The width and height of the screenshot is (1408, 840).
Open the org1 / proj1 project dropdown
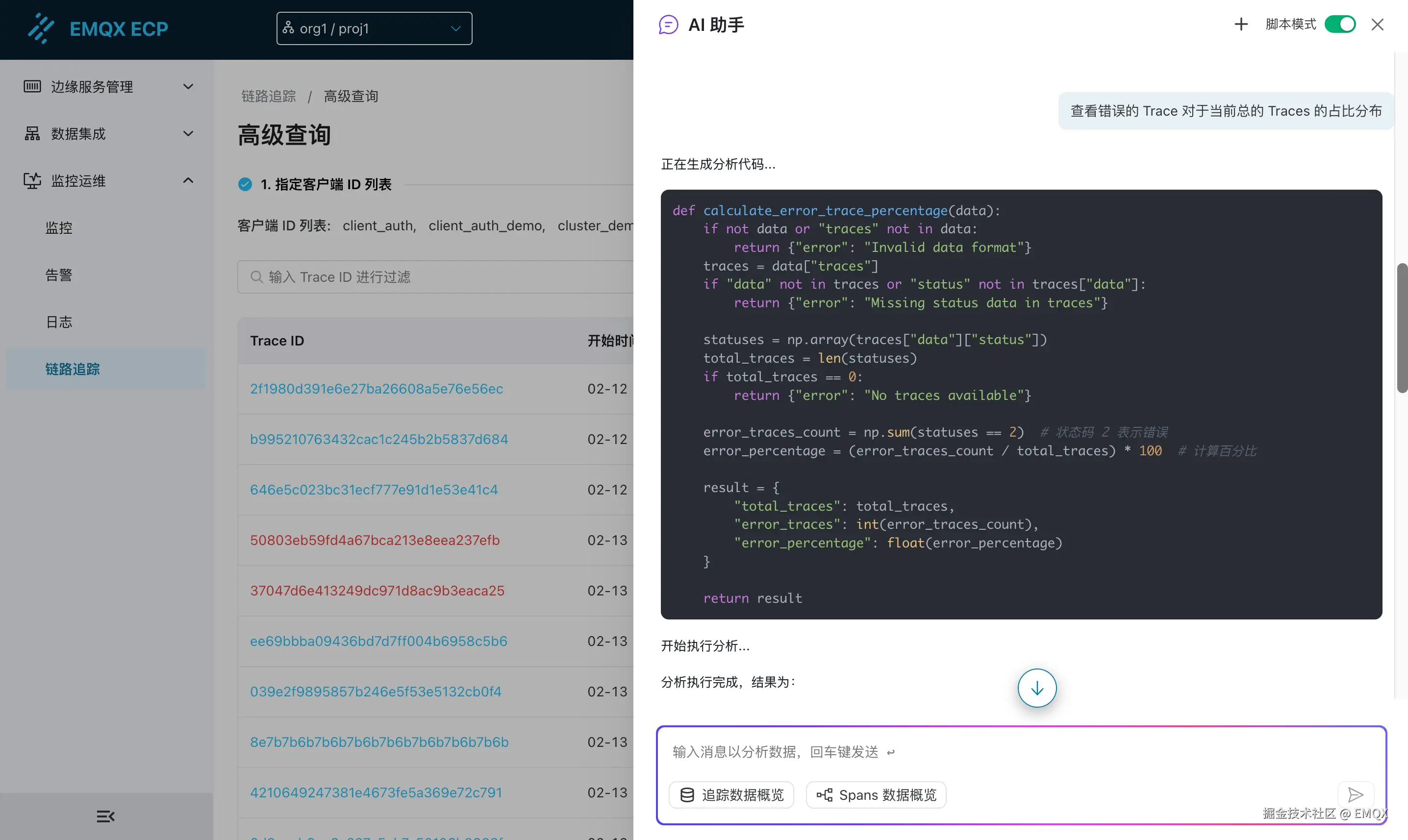pos(374,28)
